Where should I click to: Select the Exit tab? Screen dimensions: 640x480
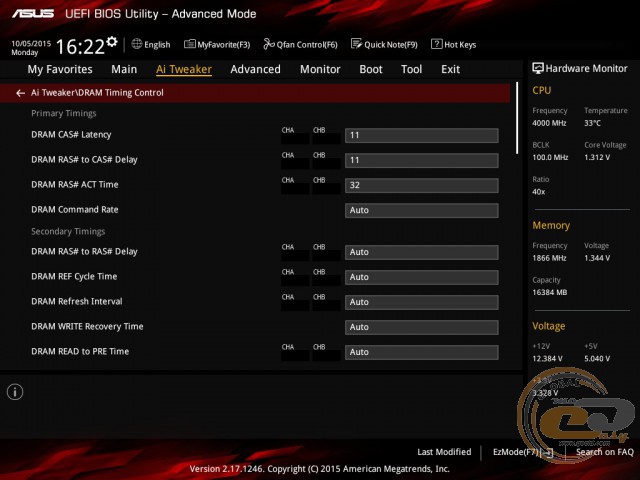[x=450, y=69]
